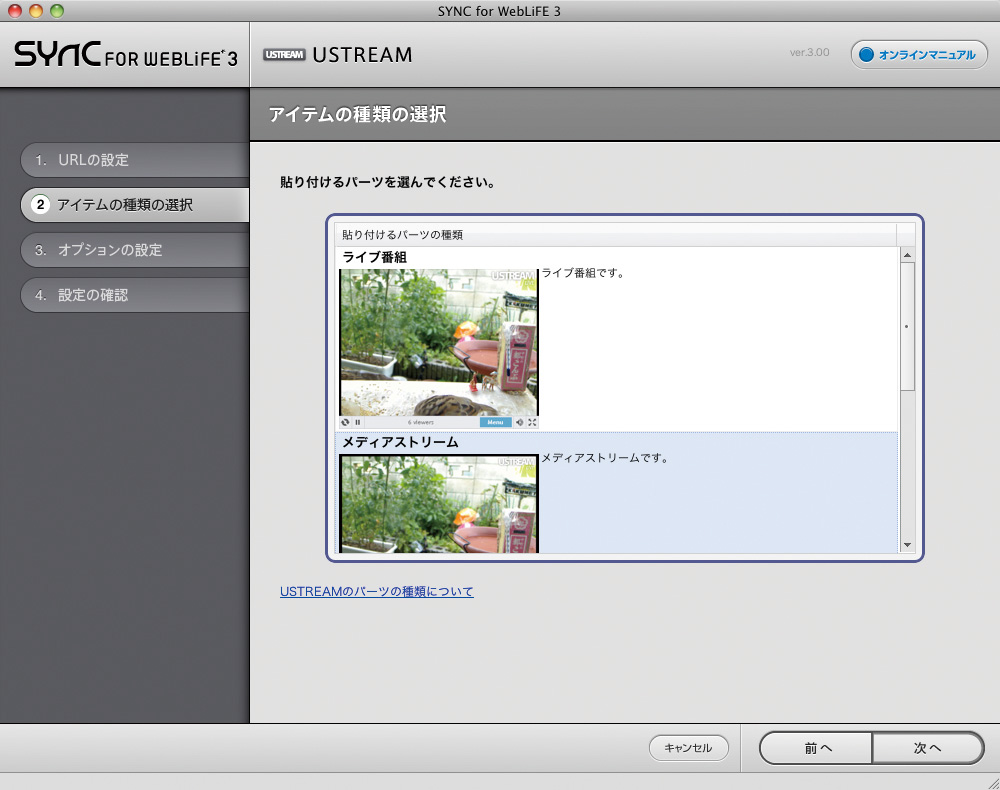Select the メディアストリーム title row

[x=401, y=442]
